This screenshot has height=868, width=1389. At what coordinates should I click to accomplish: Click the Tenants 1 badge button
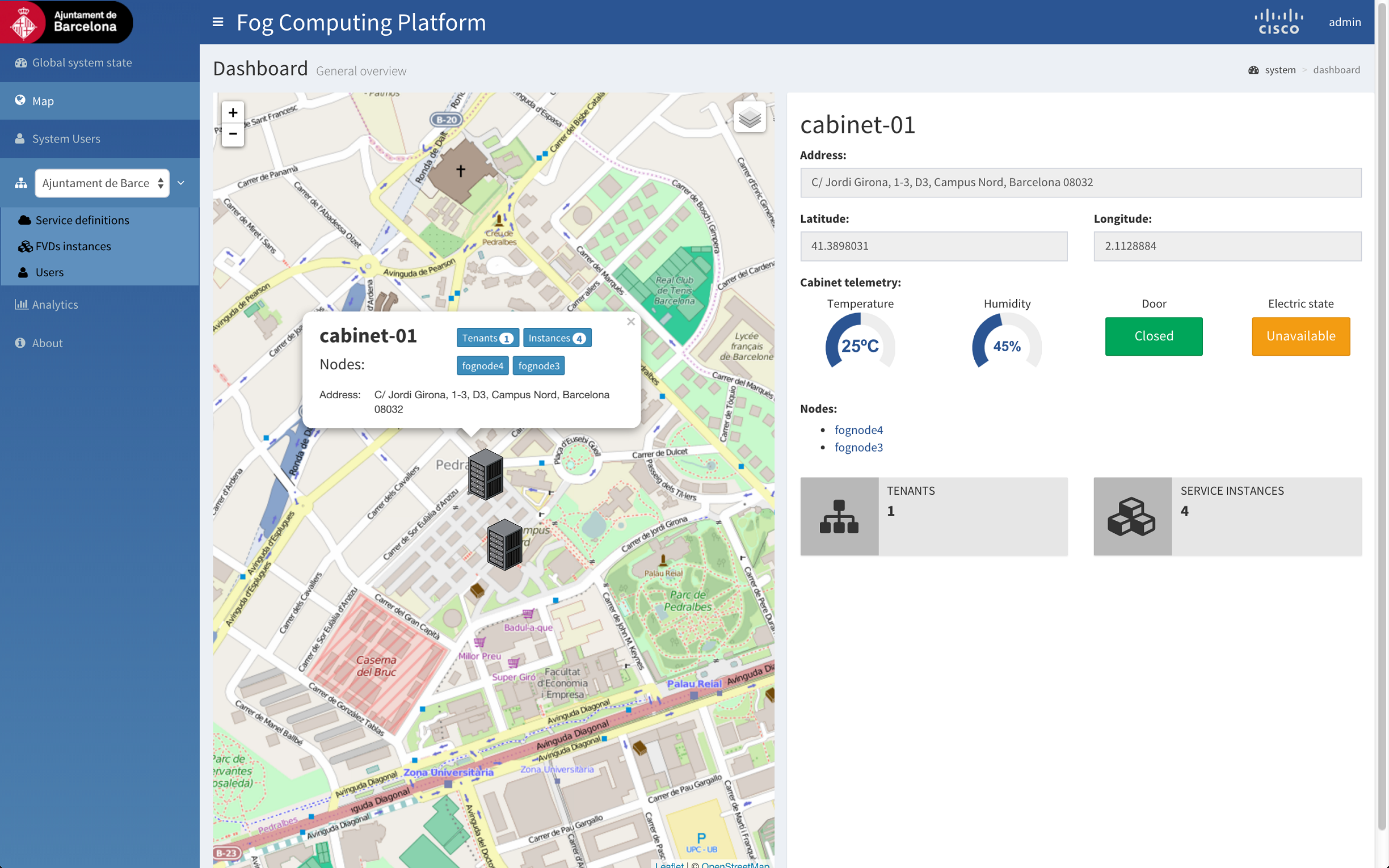pyautogui.click(x=487, y=338)
